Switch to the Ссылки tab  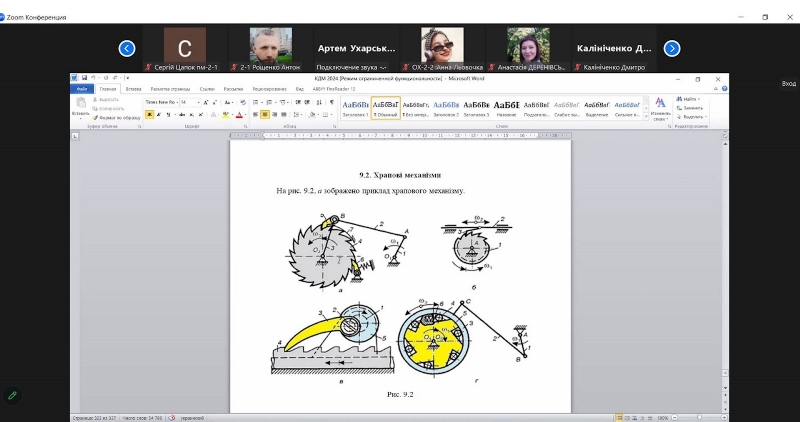click(208, 89)
